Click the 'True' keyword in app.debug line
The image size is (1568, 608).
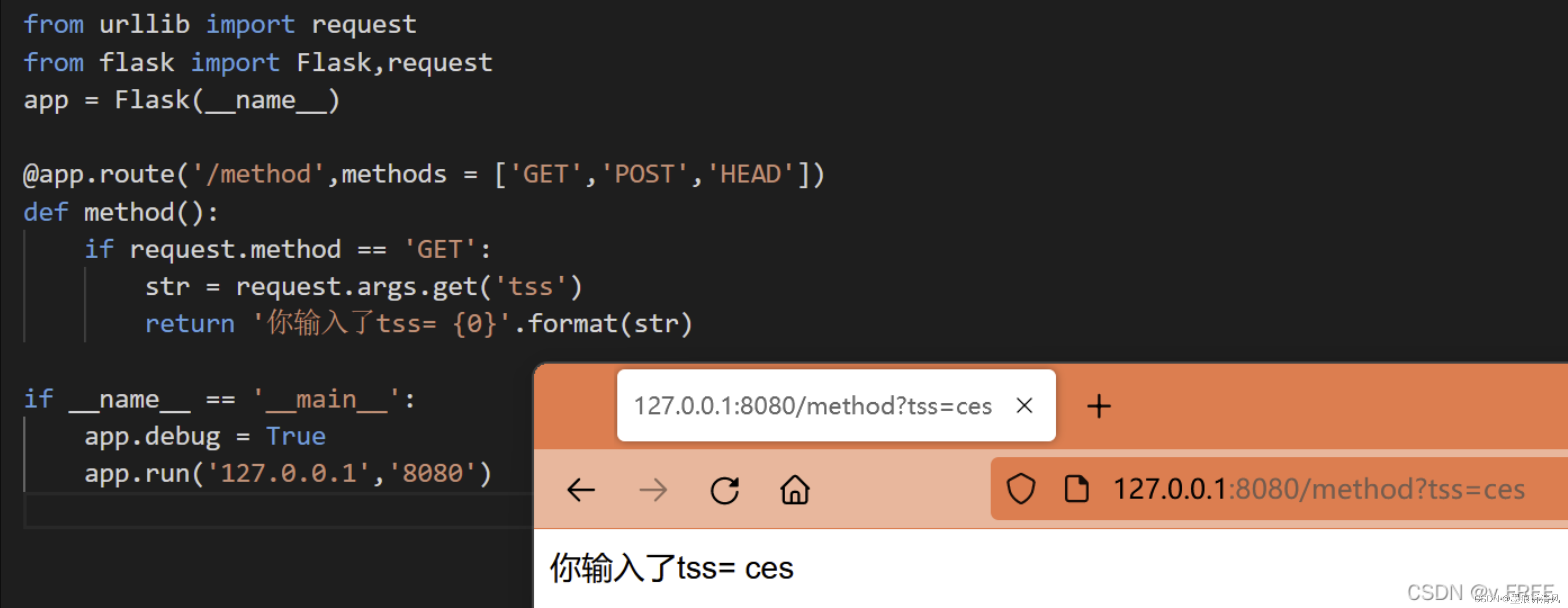click(x=296, y=437)
